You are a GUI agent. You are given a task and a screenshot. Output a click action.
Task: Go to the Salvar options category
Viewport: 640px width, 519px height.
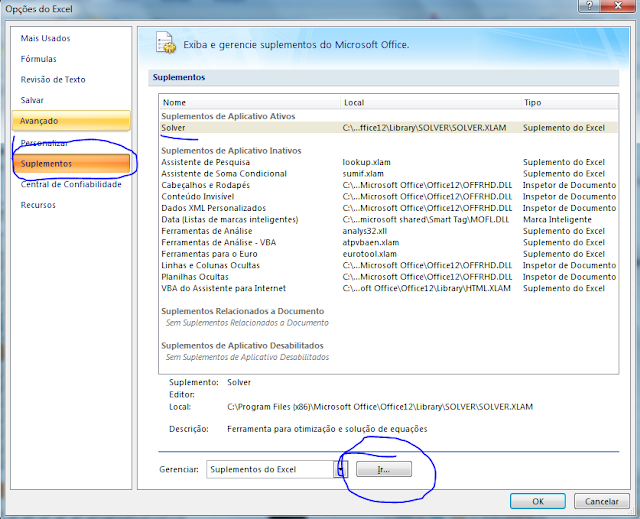coord(32,100)
